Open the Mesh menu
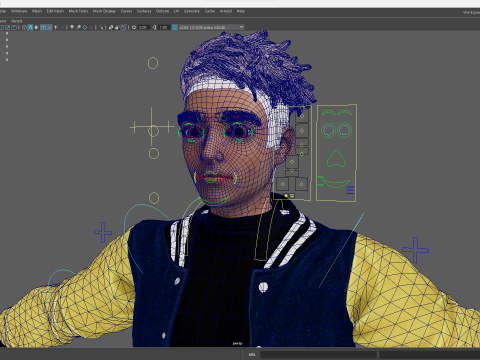 coord(37,11)
